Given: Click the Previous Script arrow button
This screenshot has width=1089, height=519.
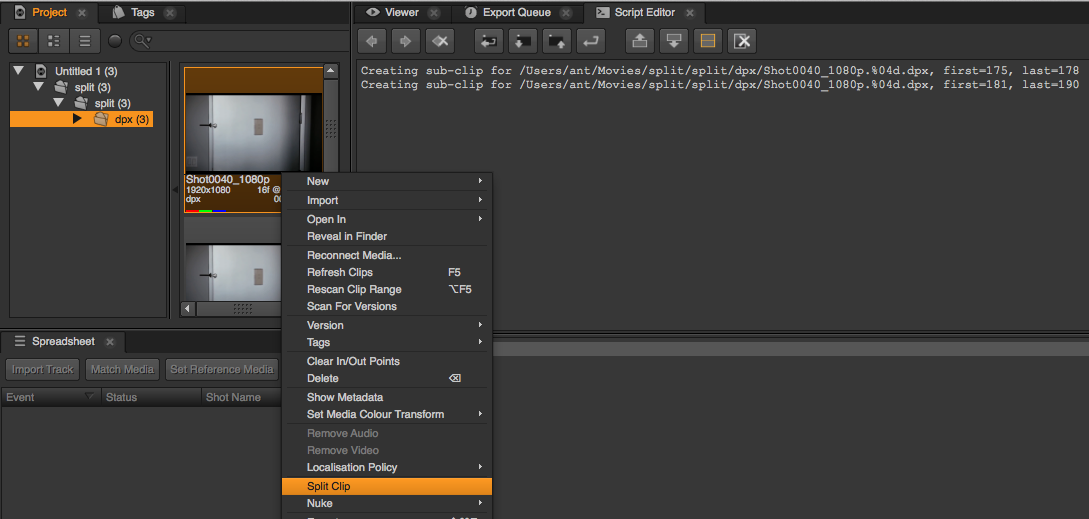Looking at the screenshot, I should pos(372,41).
